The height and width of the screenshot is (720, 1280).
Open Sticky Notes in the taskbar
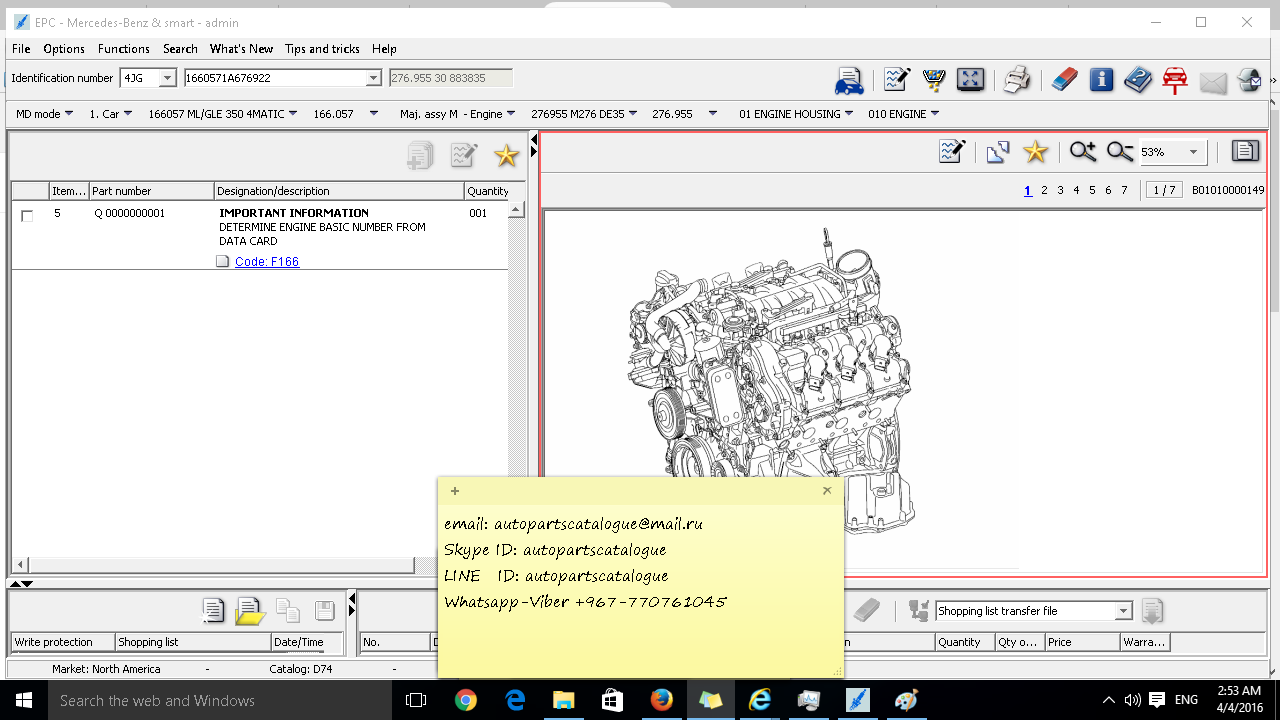click(x=710, y=700)
